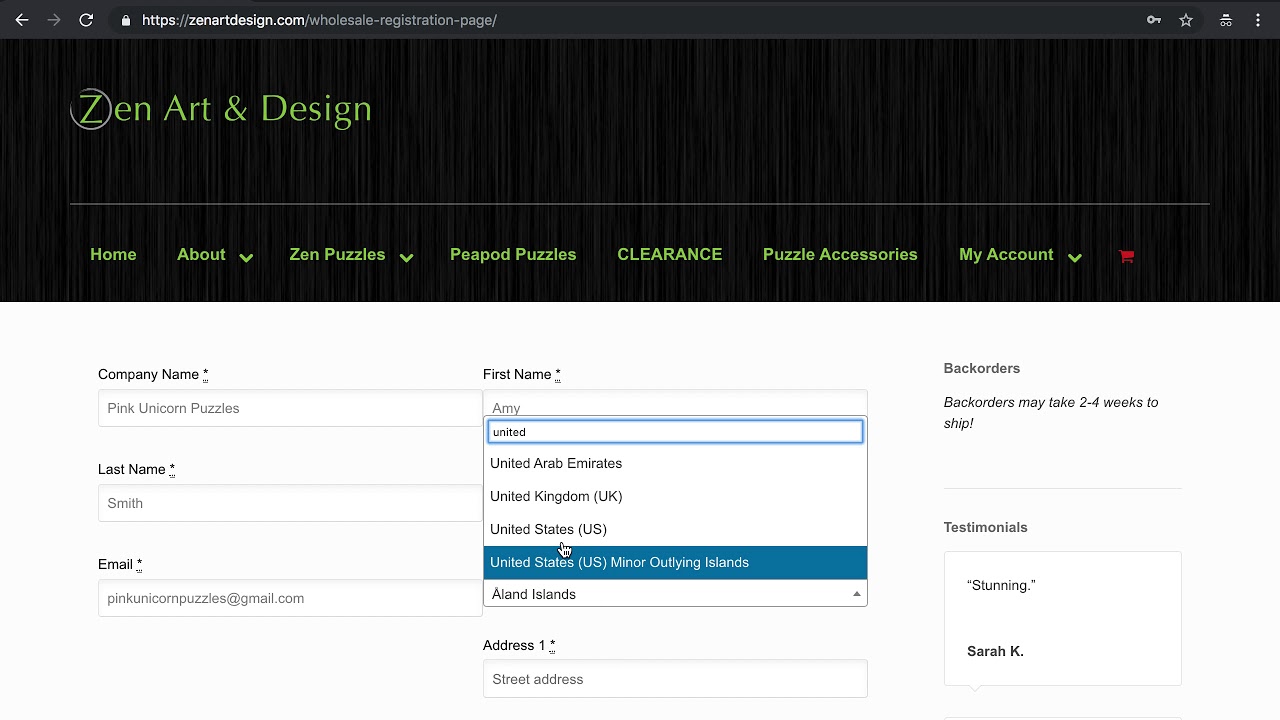Click the Testimonials heading
Screen dimensions: 1280x720
(x=985, y=527)
